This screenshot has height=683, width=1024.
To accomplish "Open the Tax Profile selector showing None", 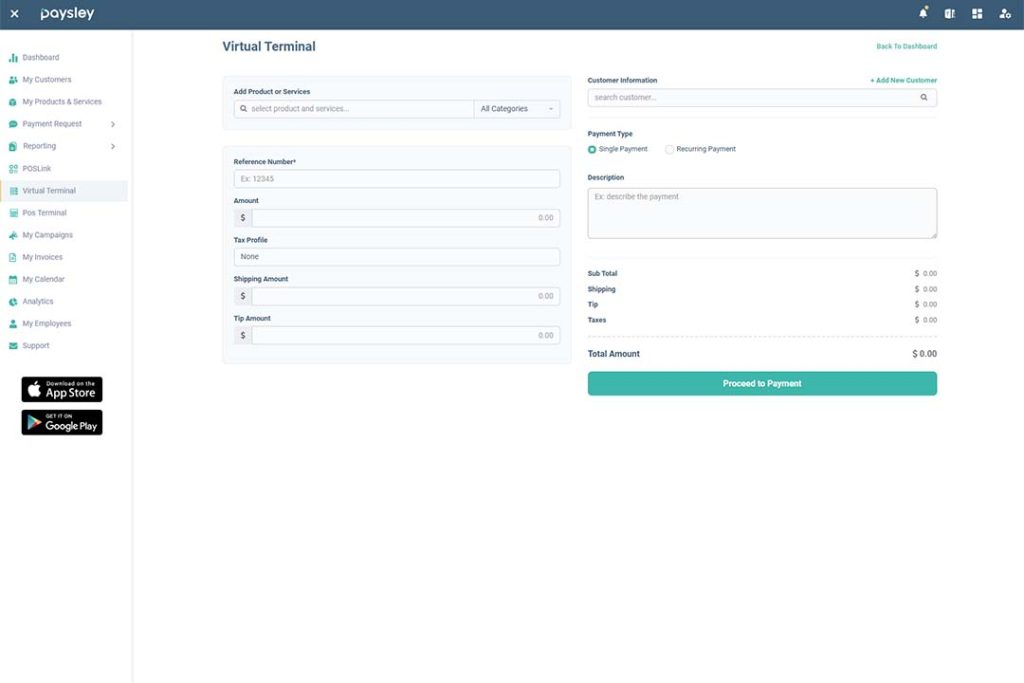I will coord(396,257).
